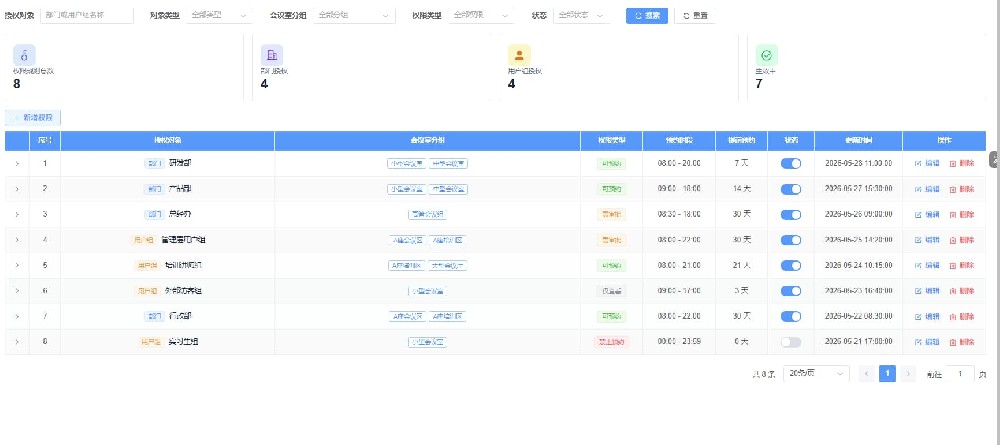Click the gray permission tag in row 6
Image resolution: width=1000 pixels, height=445 pixels.
(611, 291)
